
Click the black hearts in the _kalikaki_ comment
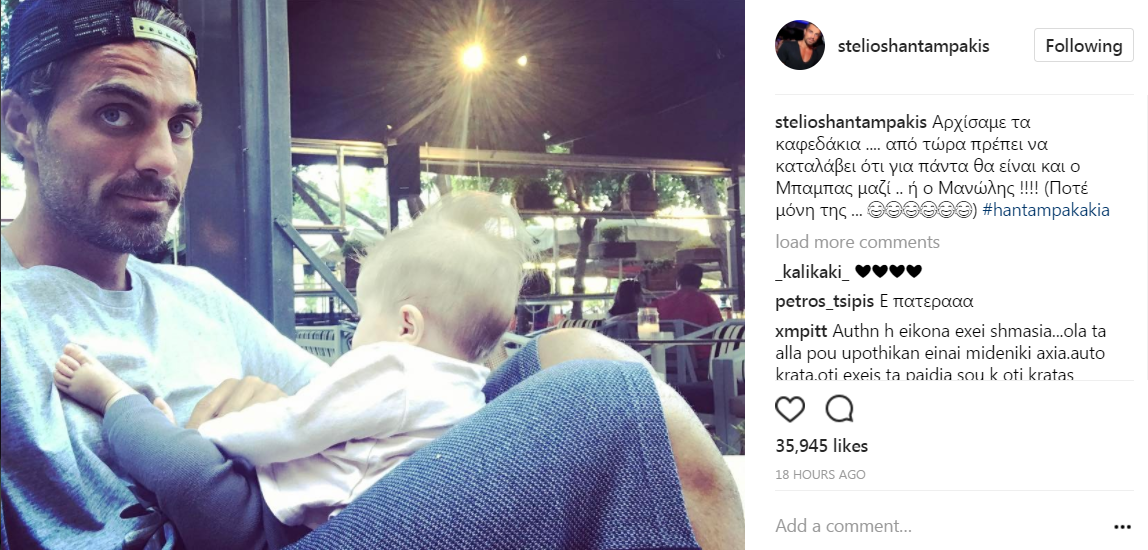pos(888,272)
